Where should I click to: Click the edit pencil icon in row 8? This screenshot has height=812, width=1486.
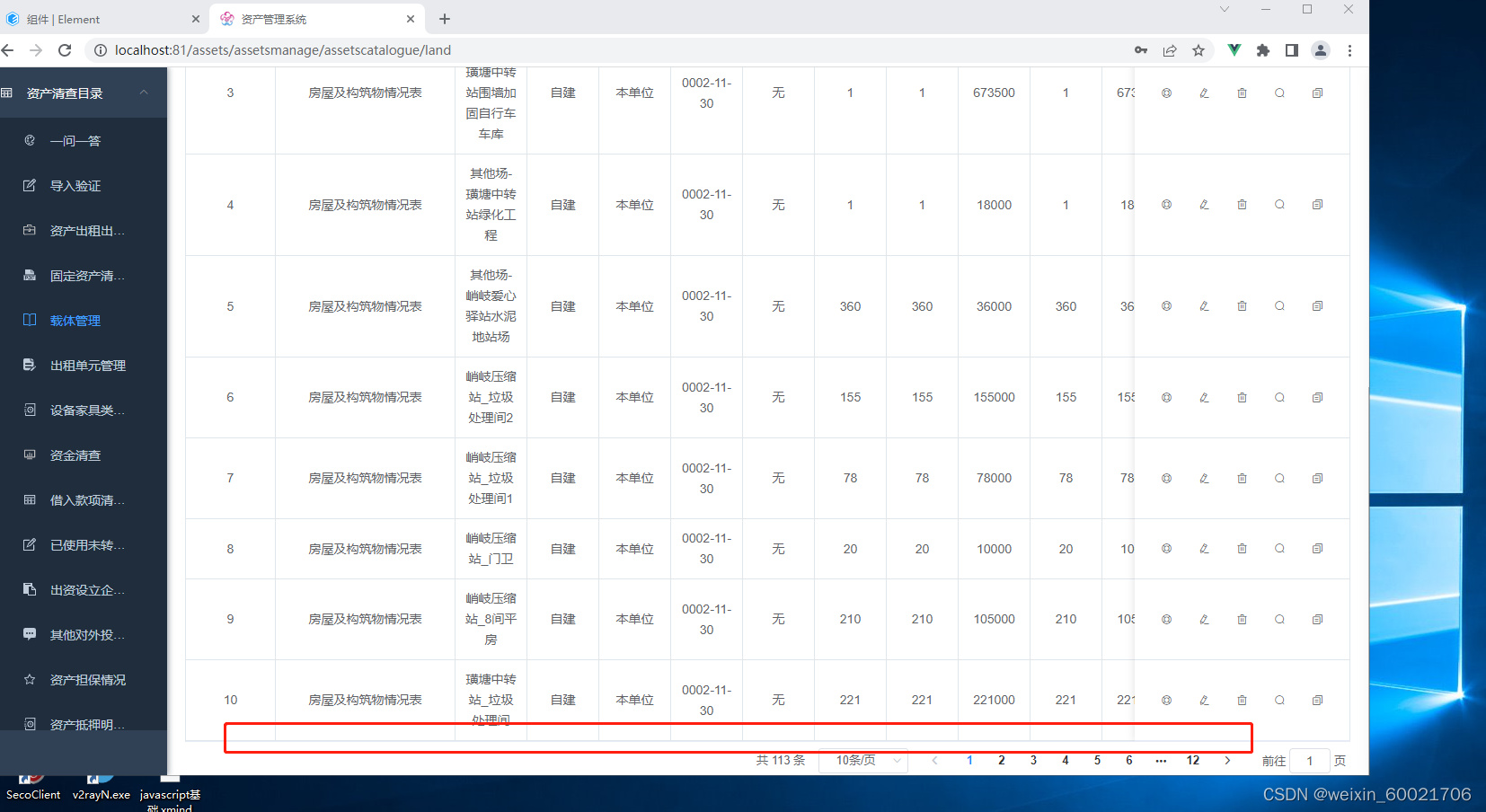(1204, 548)
